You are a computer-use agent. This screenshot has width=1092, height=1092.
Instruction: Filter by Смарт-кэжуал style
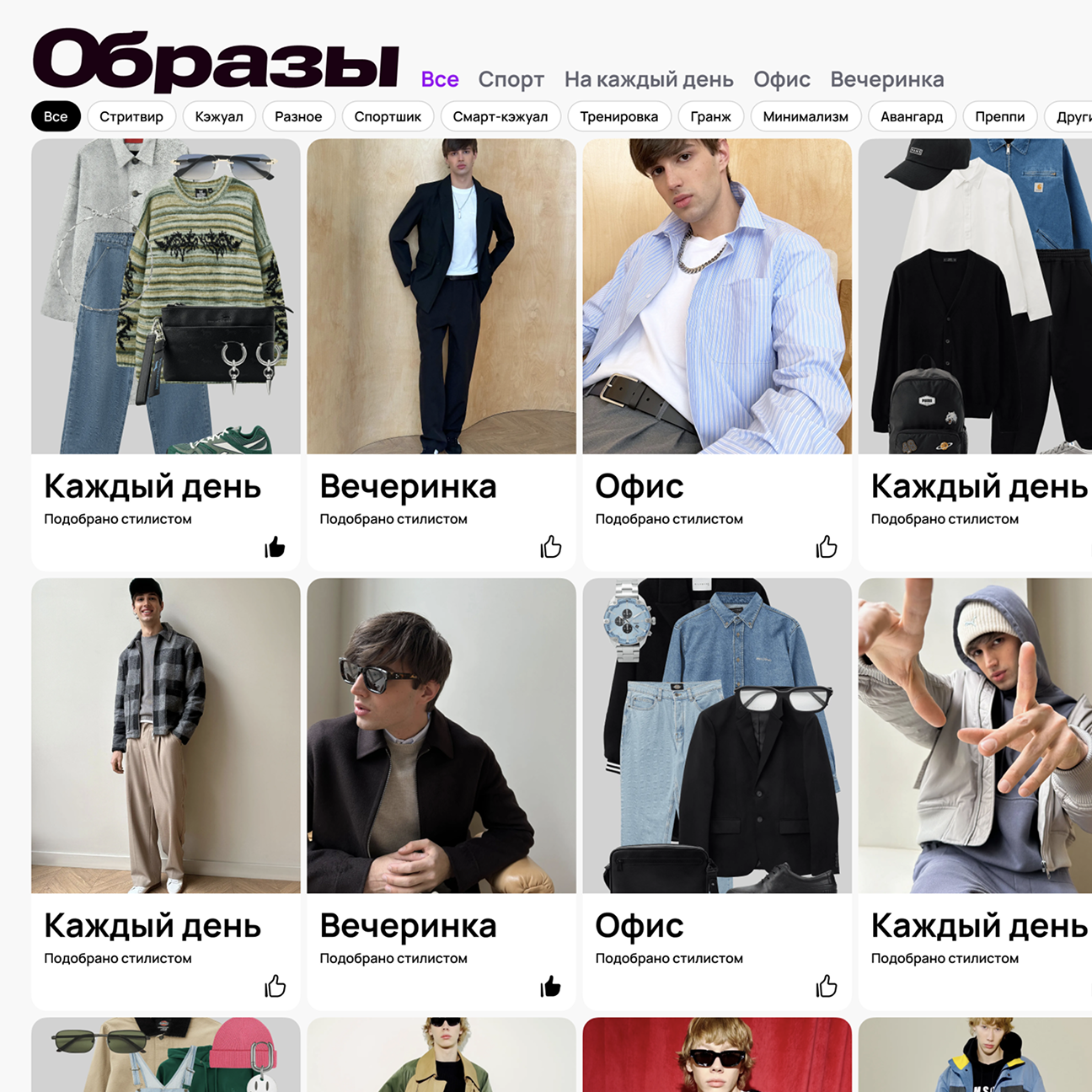point(500,116)
